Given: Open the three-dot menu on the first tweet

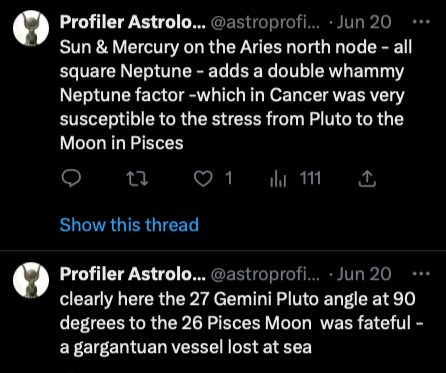Looking at the screenshot, I should 421,22.
